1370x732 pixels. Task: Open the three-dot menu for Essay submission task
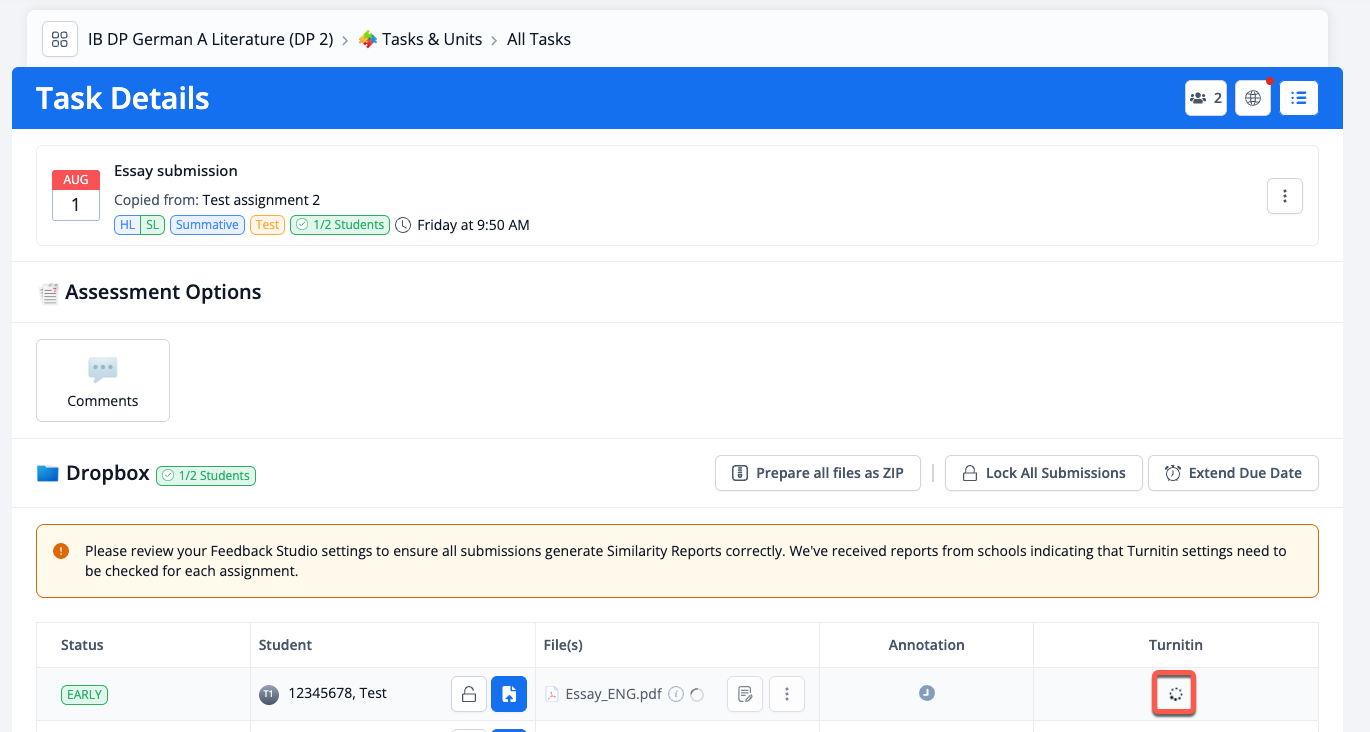click(1284, 196)
